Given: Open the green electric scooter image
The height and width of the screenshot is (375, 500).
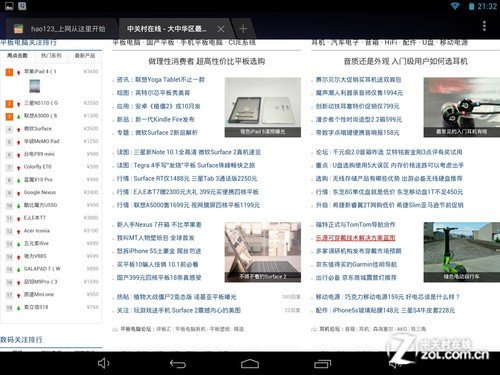Looking at the screenshot, I should point(462,252).
